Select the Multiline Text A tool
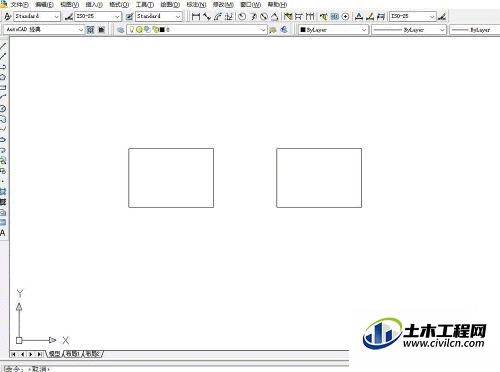This screenshot has height=372, width=500. tap(3, 233)
